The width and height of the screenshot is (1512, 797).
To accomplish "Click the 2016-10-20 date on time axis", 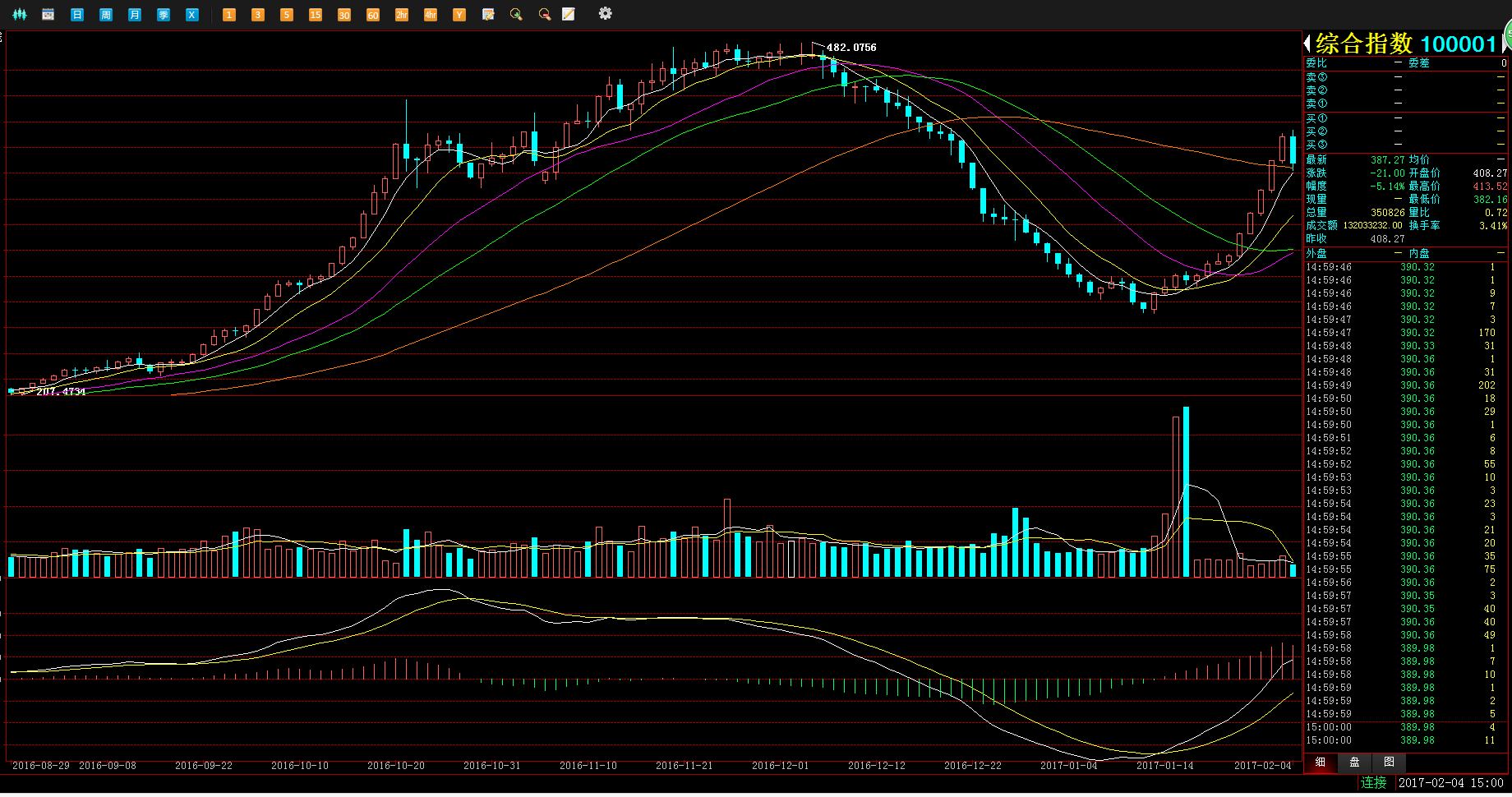I will pyautogui.click(x=396, y=766).
